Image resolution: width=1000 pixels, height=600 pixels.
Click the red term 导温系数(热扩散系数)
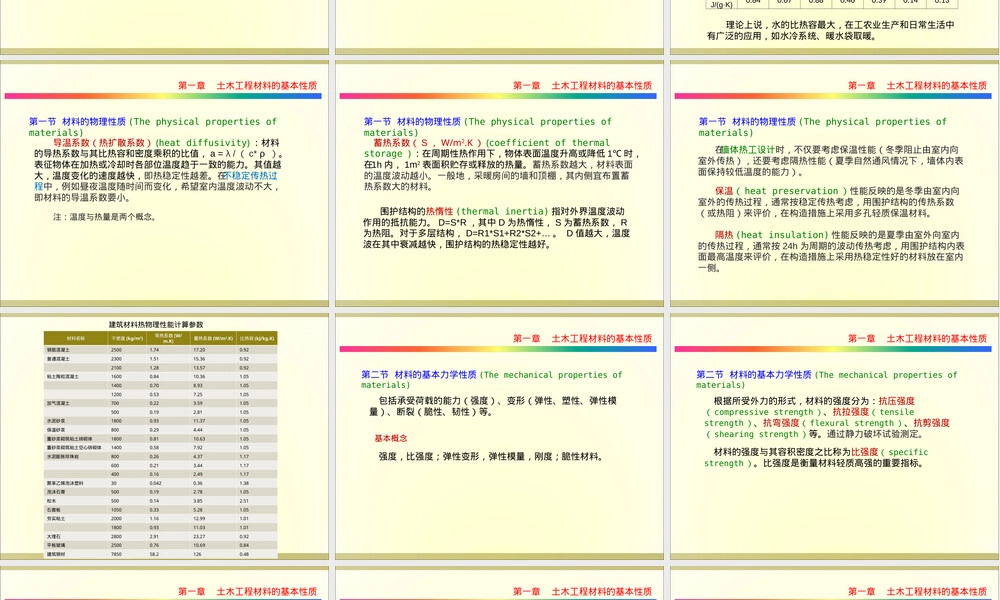[102, 143]
